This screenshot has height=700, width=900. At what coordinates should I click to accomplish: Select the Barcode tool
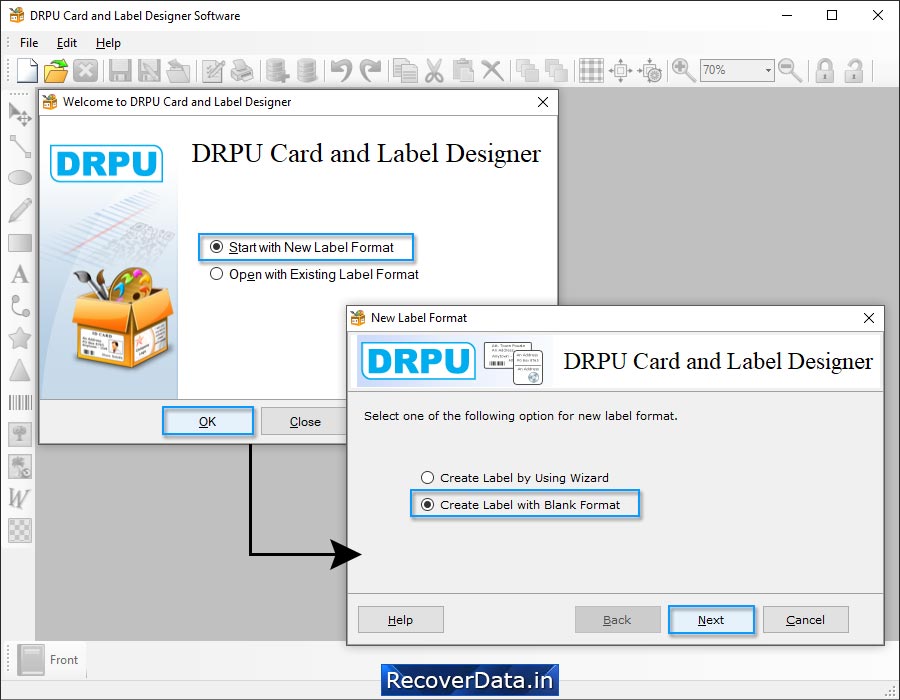point(20,402)
